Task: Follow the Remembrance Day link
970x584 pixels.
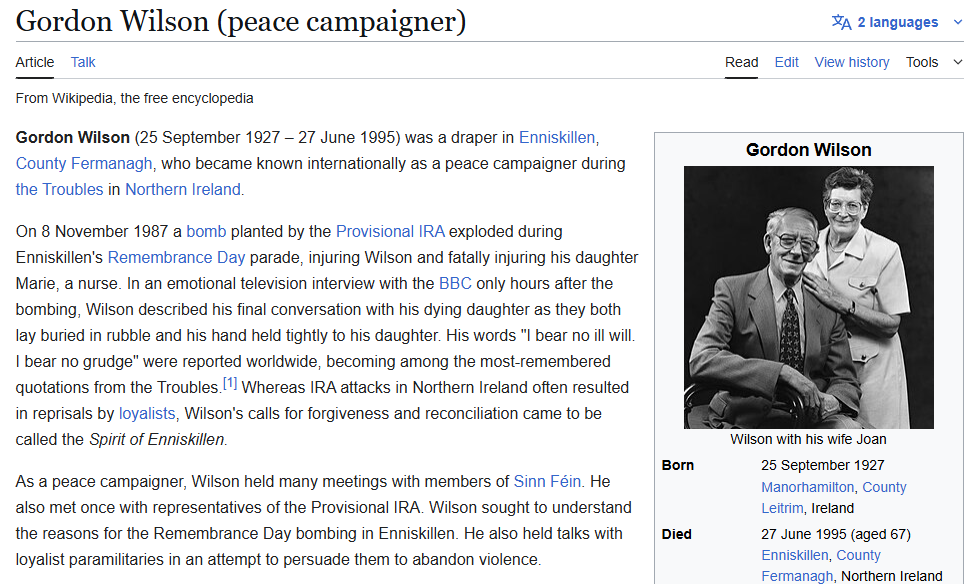Action: coord(176,257)
